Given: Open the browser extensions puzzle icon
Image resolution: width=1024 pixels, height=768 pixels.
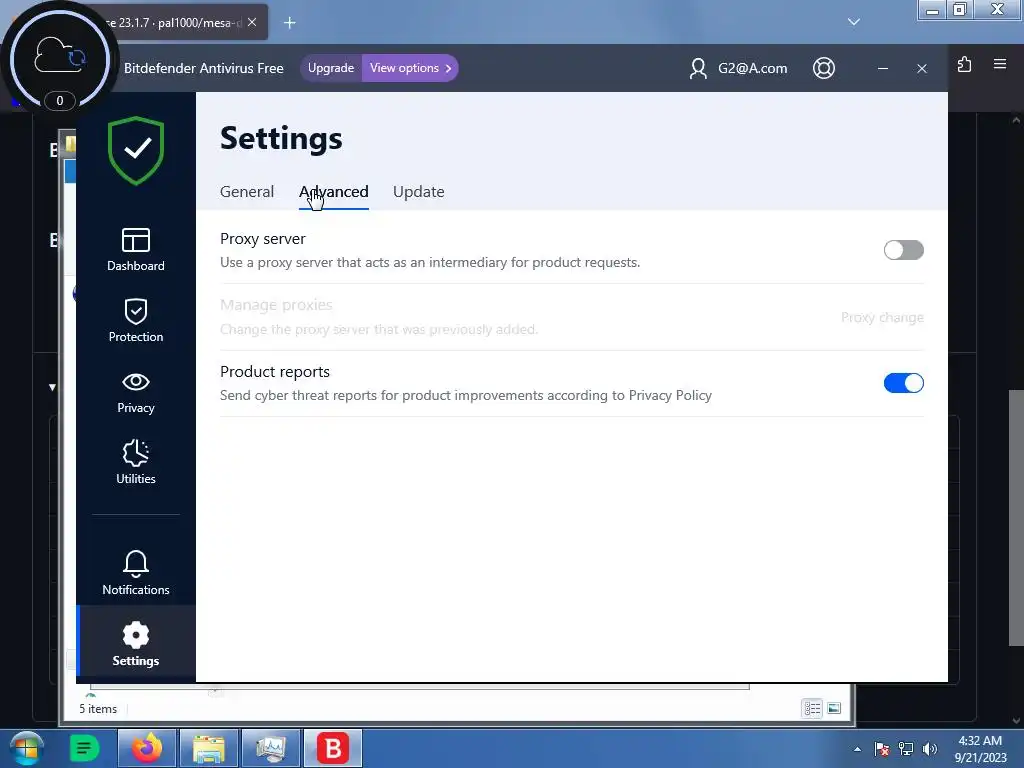Looking at the screenshot, I should click(x=965, y=64).
